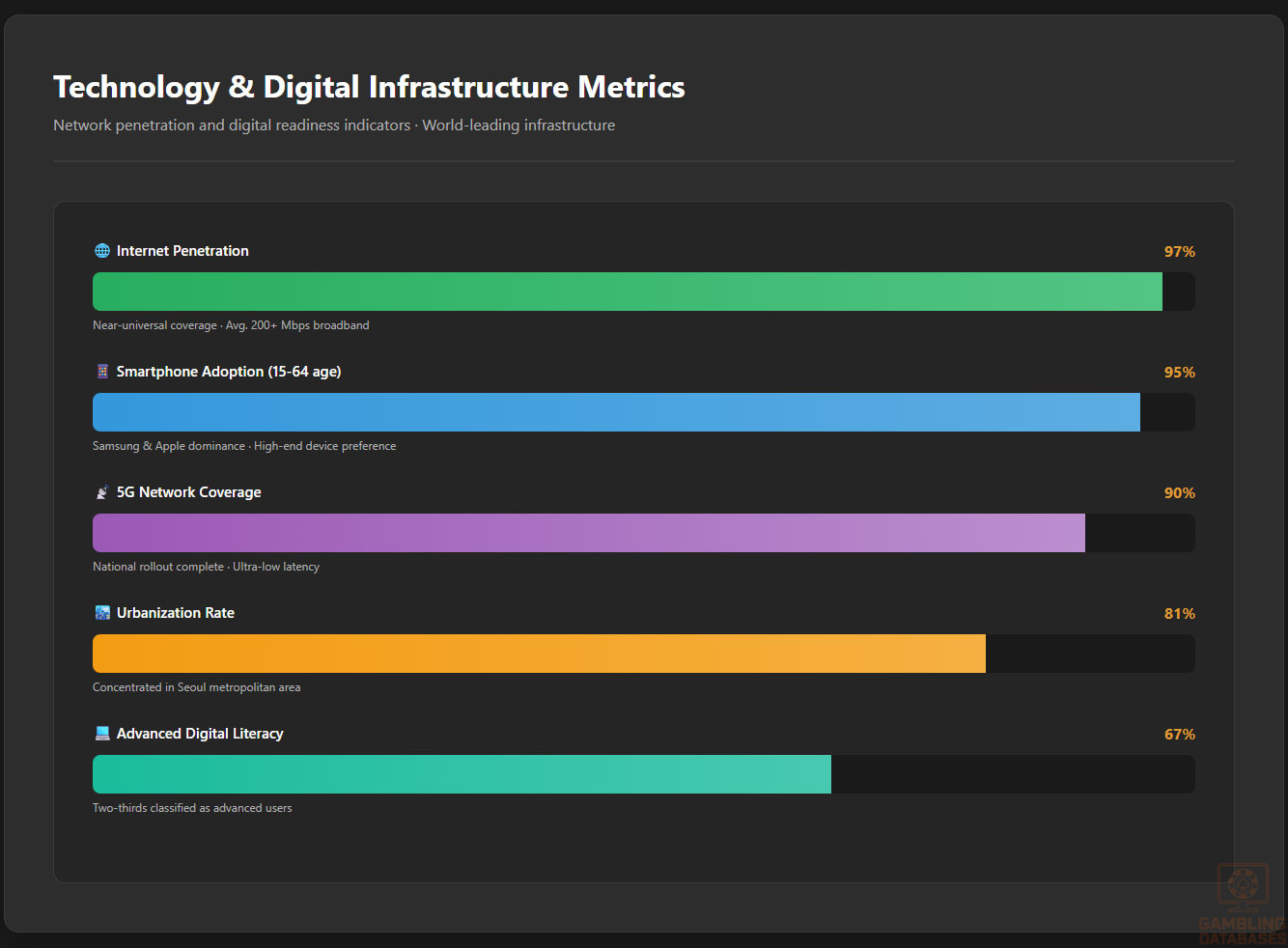Click the green Internet Penetration progress bar
Viewport: 1288px width, 948px height.
point(628,292)
